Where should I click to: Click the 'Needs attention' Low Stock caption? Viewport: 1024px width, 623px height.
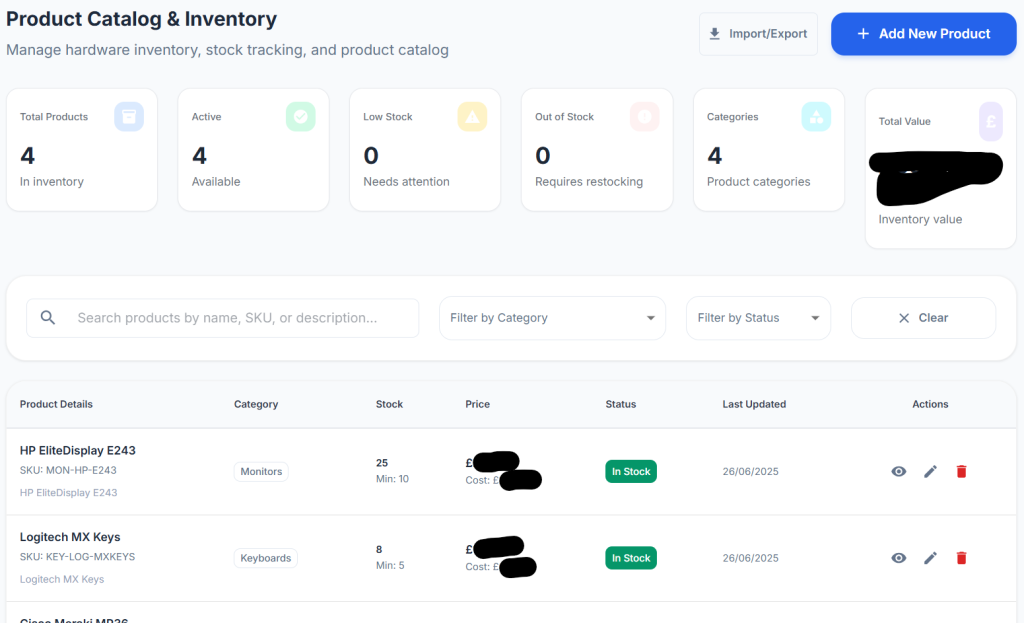(x=406, y=182)
